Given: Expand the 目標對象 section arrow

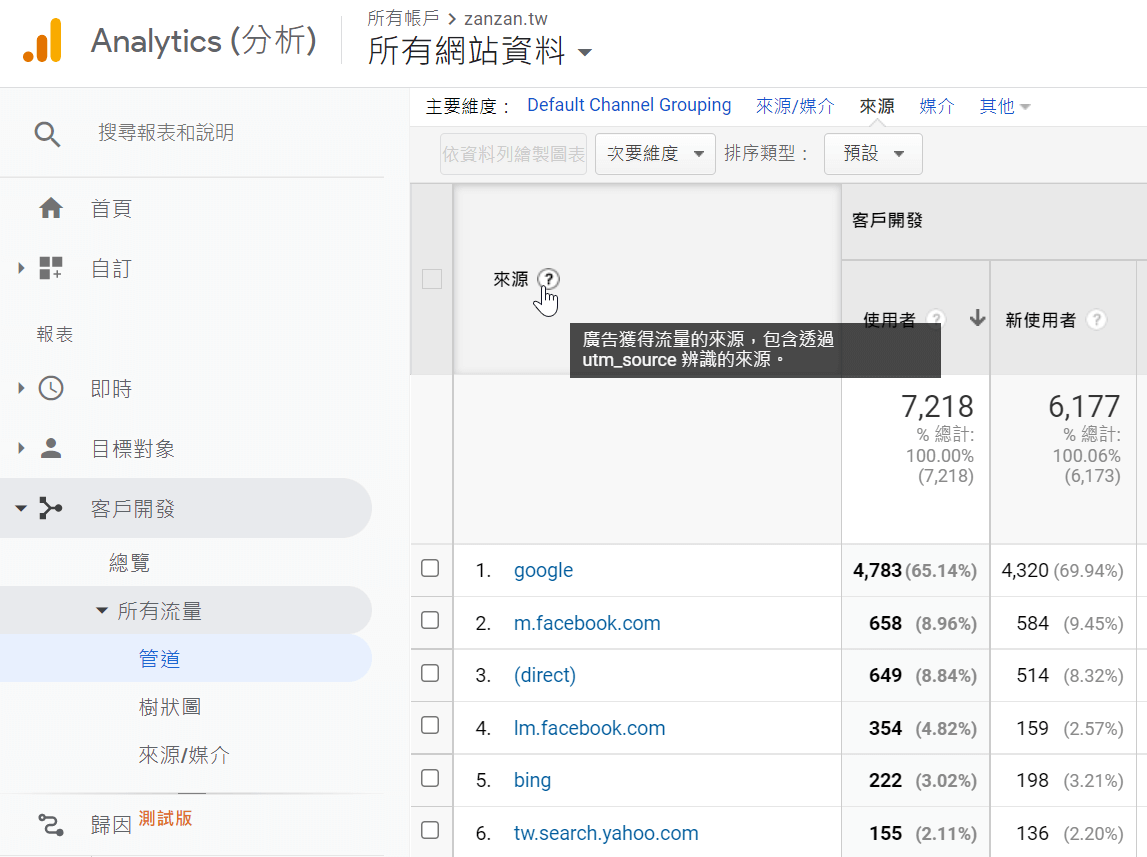Looking at the screenshot, I should [x=21, y=448].
